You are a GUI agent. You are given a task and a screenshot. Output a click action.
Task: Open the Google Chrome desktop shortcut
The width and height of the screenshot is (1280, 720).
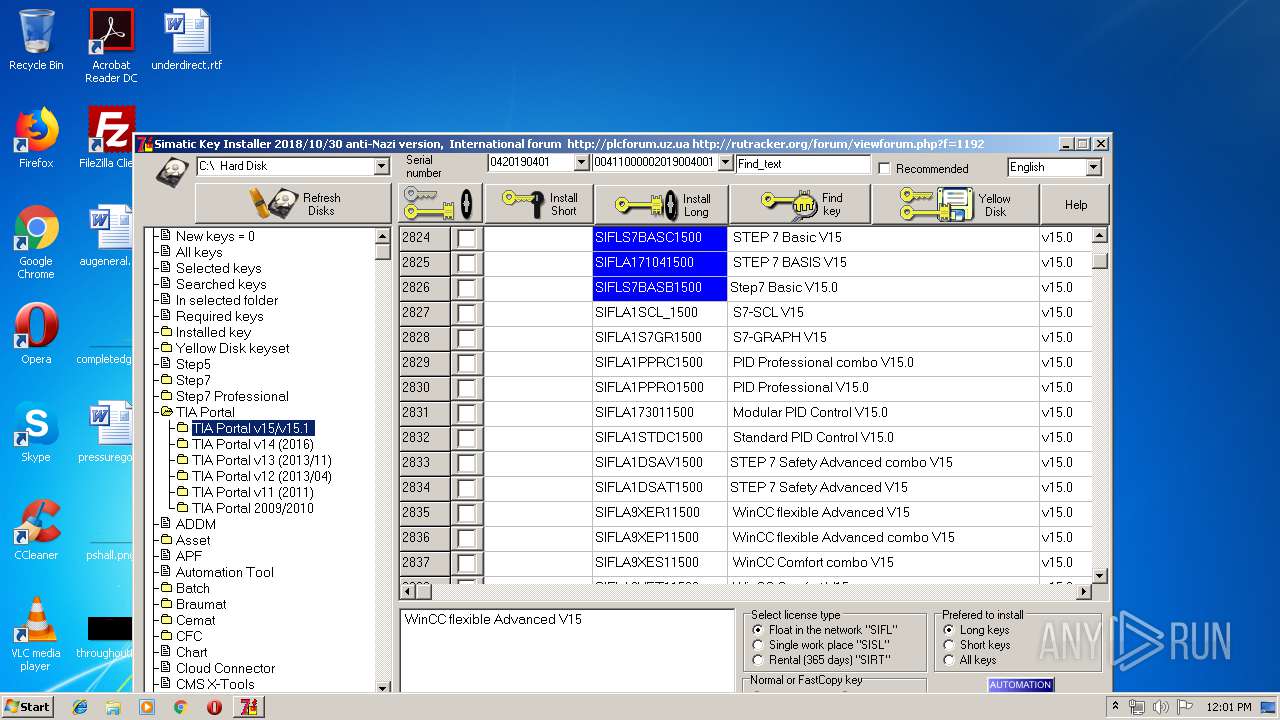(x=36, y=242)
